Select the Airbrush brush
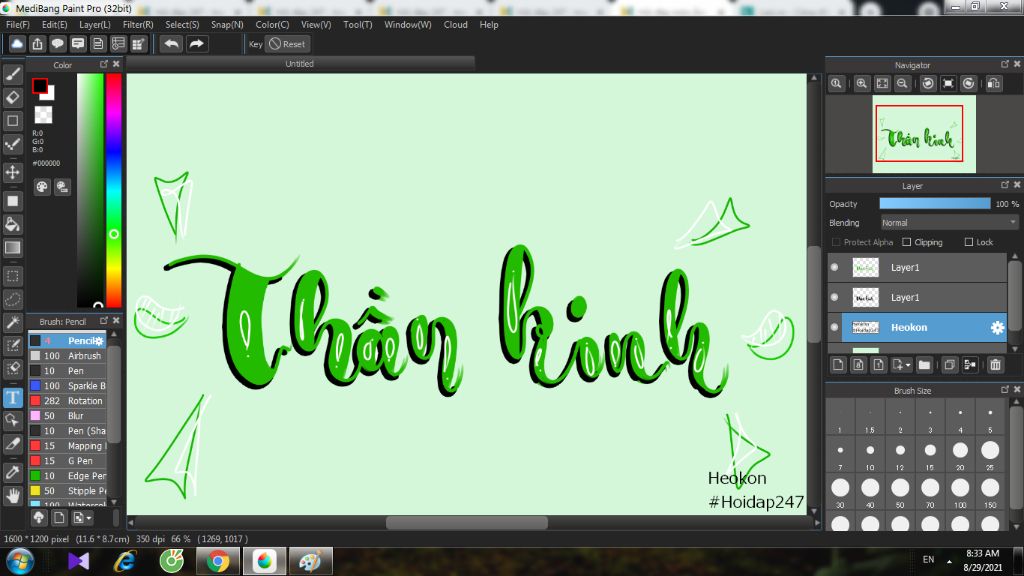This screenshot has height=576, width=1024. coord(67,356)
